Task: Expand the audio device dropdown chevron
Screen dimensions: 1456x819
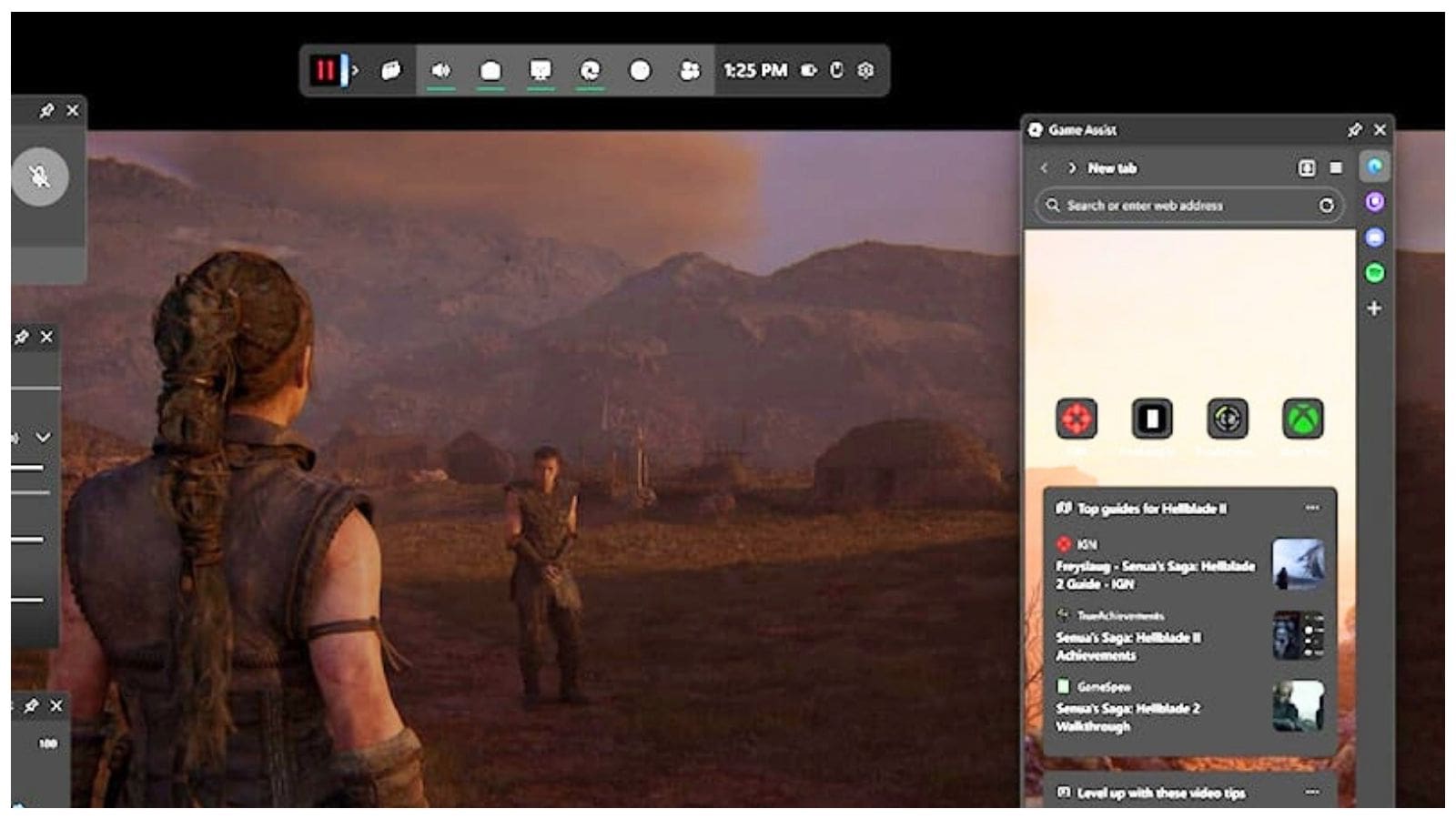Action: (43, 438)
